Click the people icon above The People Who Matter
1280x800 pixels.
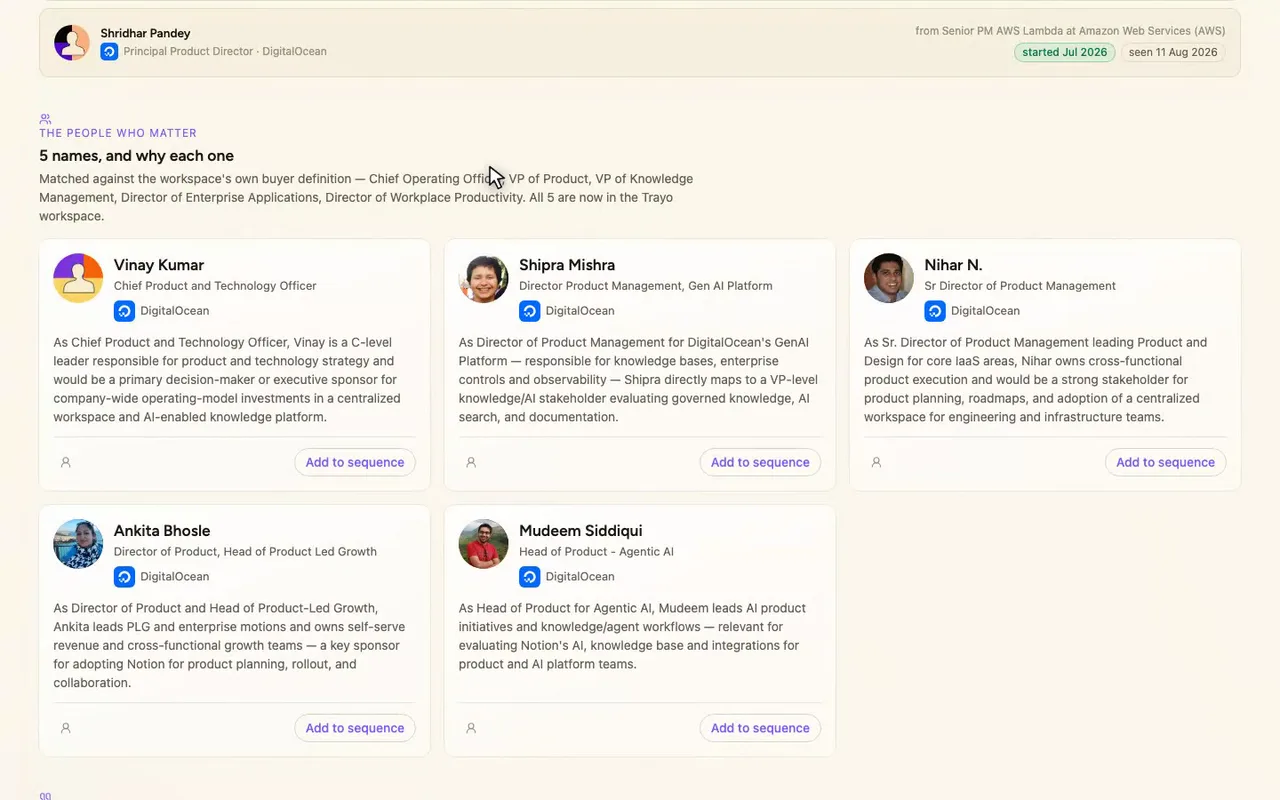(45, 119)
